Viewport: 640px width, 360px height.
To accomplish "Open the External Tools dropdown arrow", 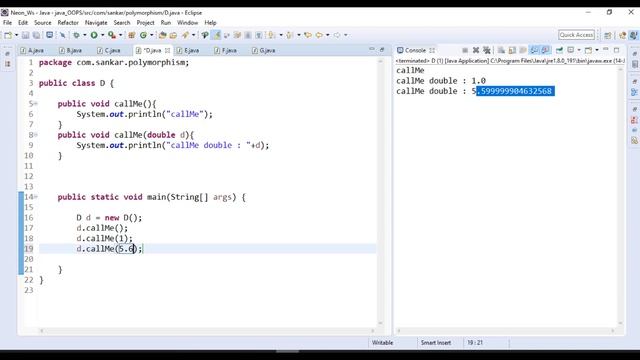I will tap(120, 35).
